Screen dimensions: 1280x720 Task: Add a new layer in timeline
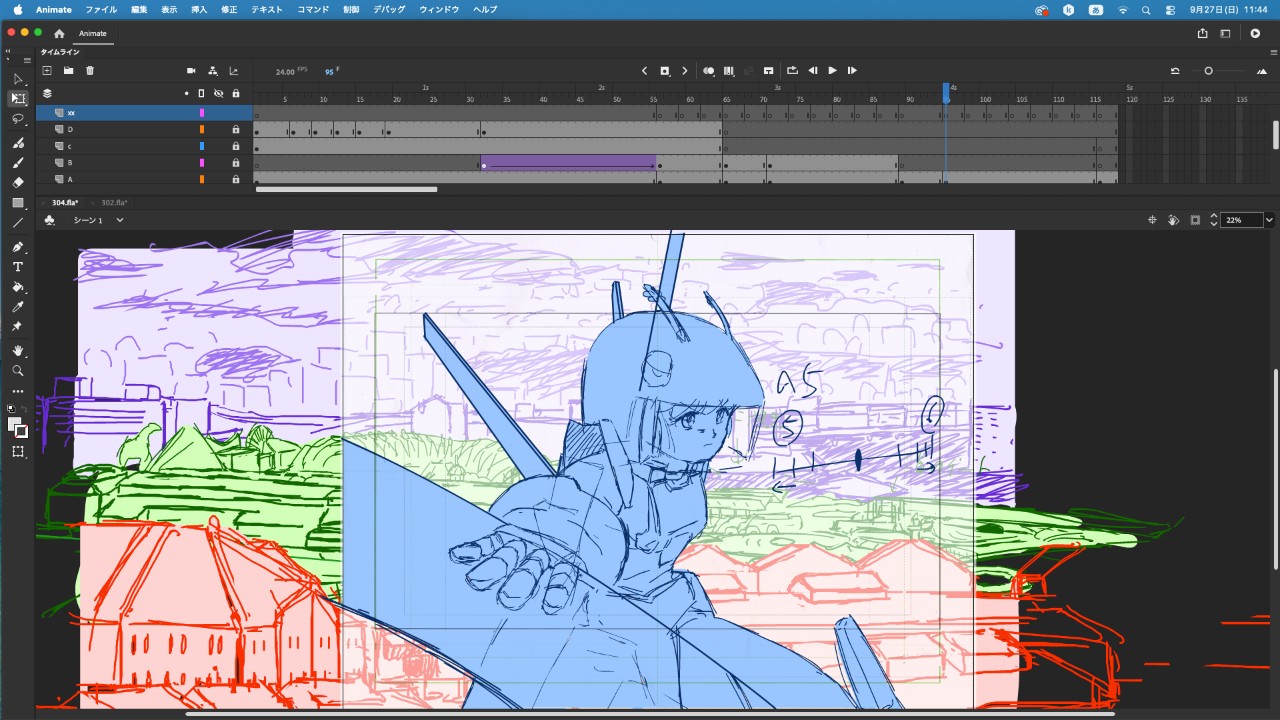pos(47,71)
